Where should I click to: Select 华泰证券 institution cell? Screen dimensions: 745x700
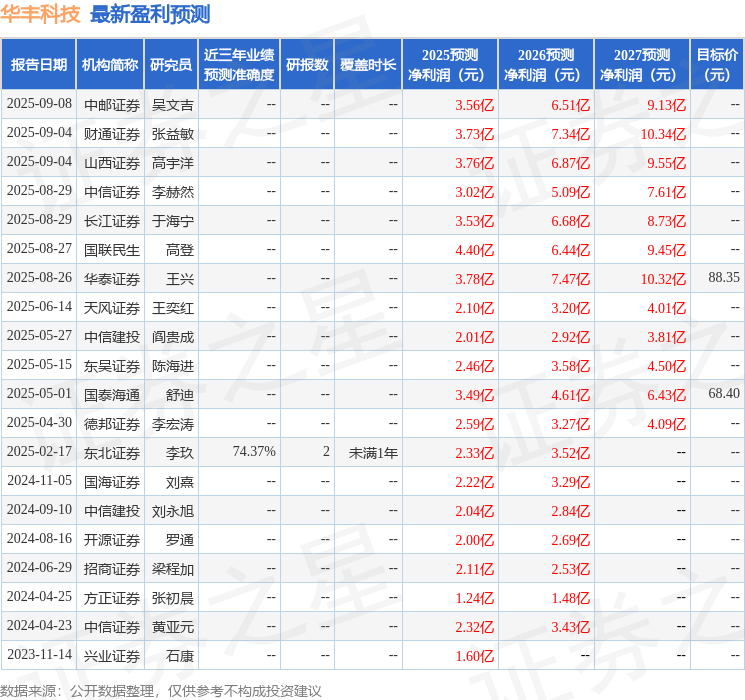point(112,279)
